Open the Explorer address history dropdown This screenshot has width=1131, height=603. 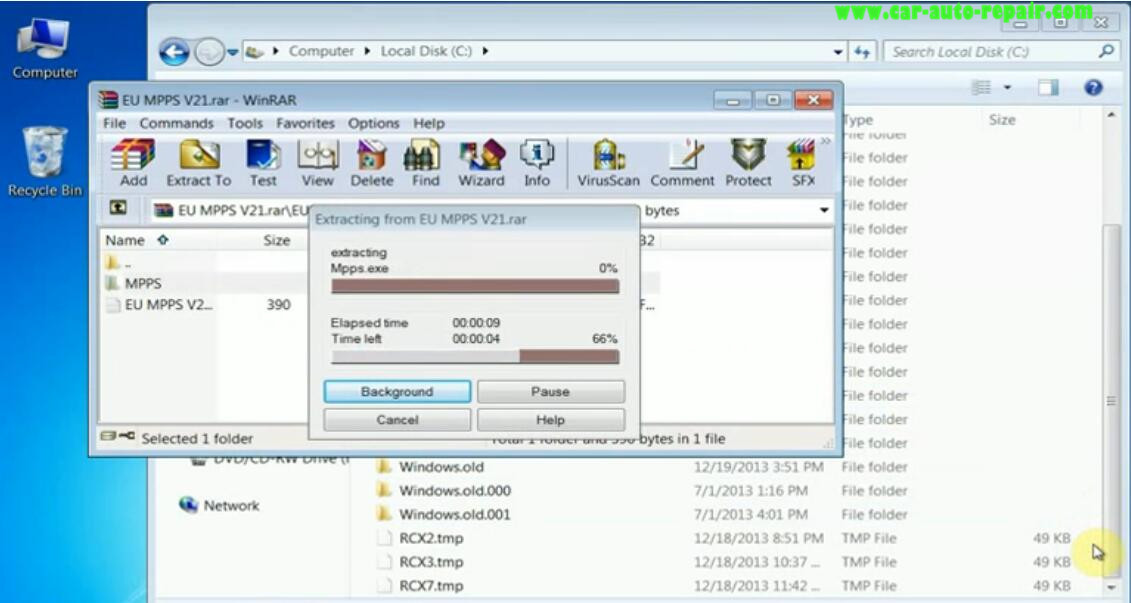[837, 52]
